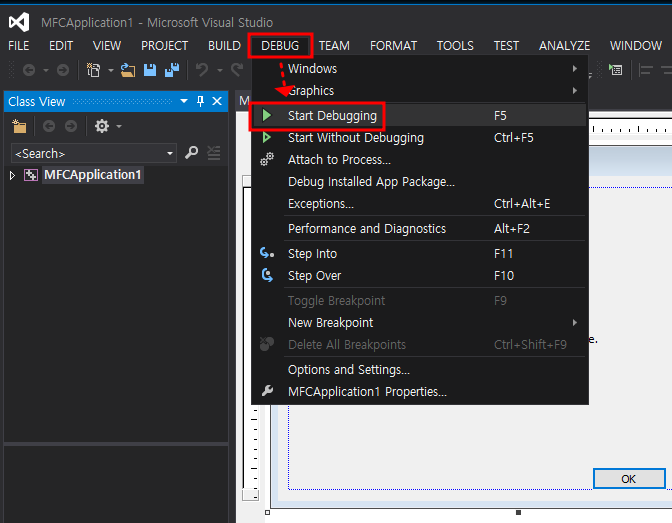Open the Class View window options dropdown
The width and height of the screenshot is (672, 523).
coord(184,101)
